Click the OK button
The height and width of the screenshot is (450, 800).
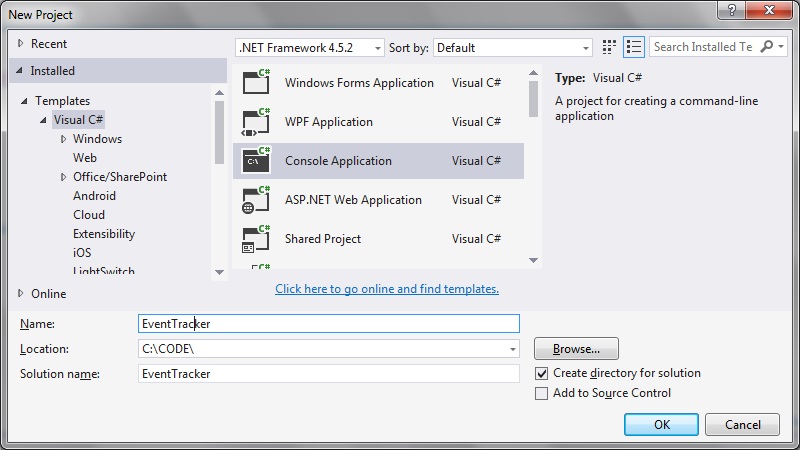click(x=661, y=424)
